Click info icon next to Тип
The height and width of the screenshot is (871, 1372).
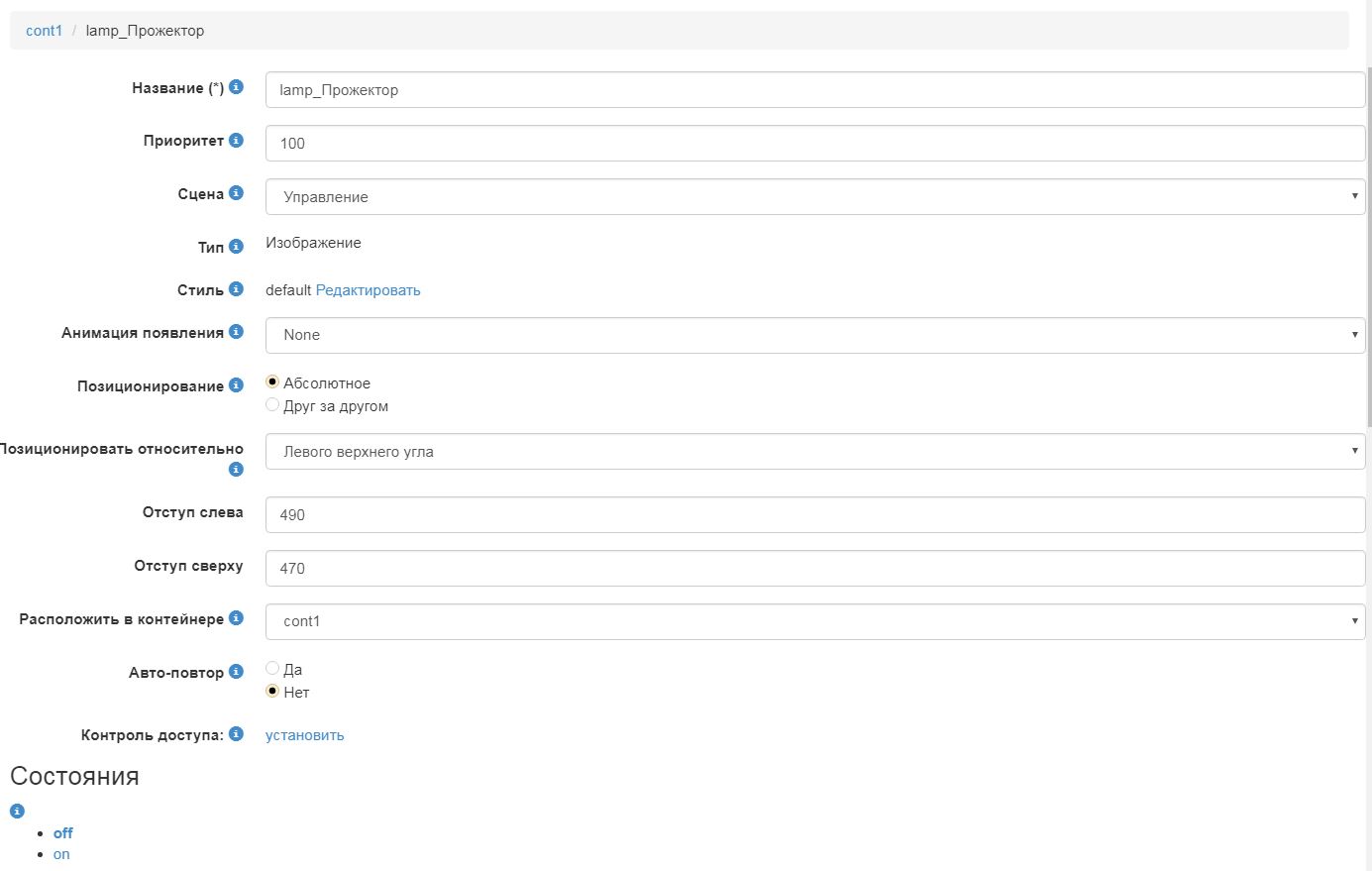236,246
